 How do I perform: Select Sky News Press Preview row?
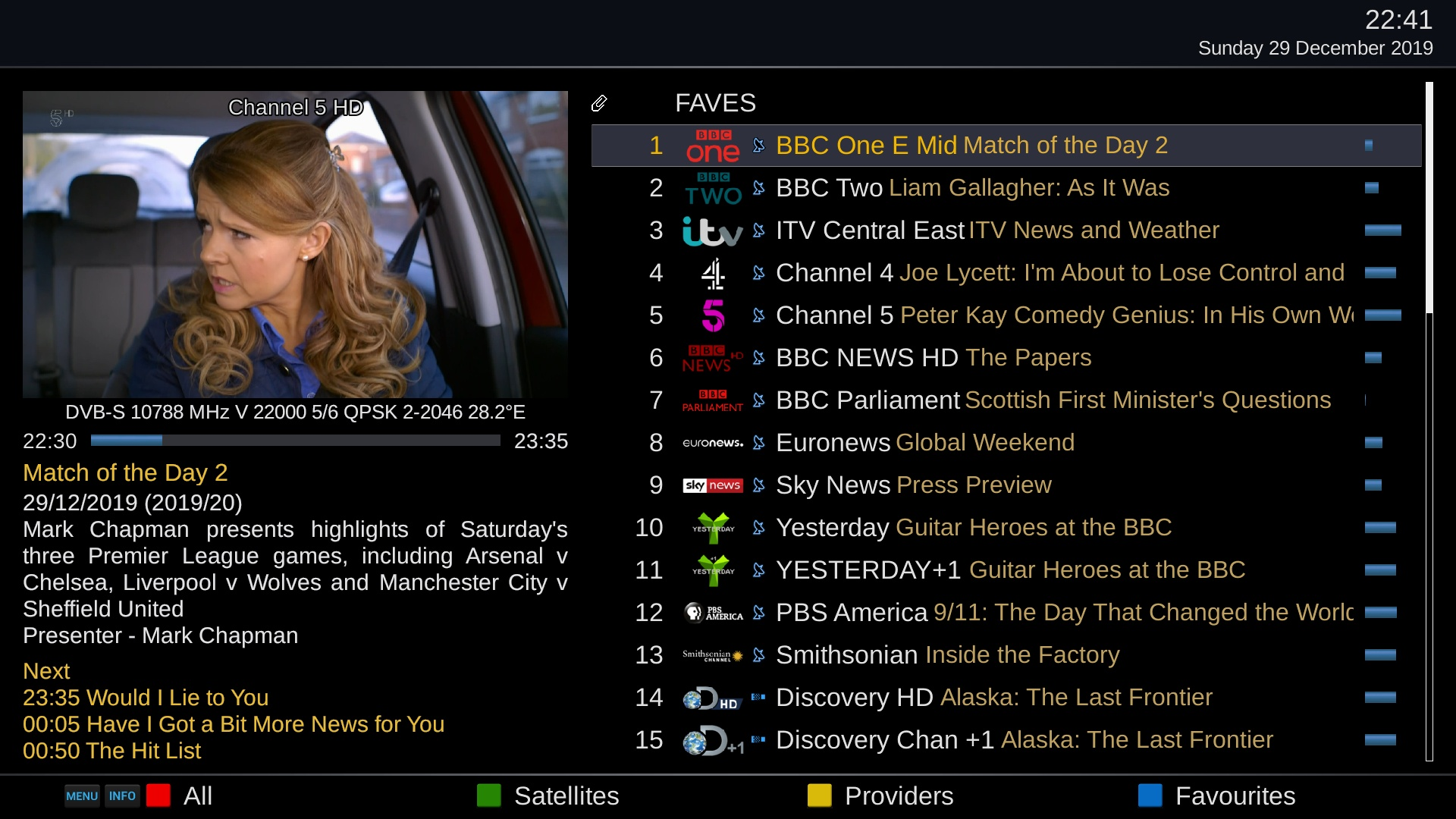click(1006, 485)
